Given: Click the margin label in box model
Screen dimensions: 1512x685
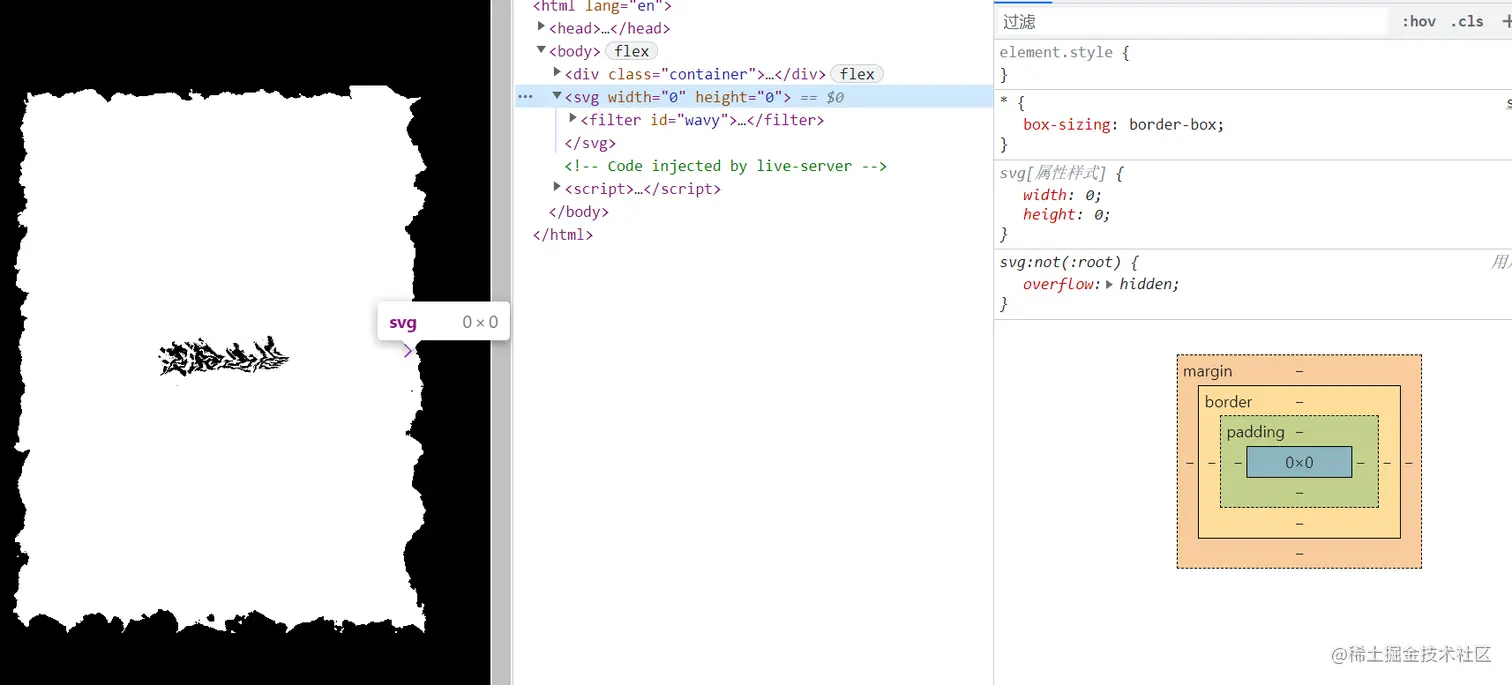Looking at the screenshot, I should click(1207, 371).
